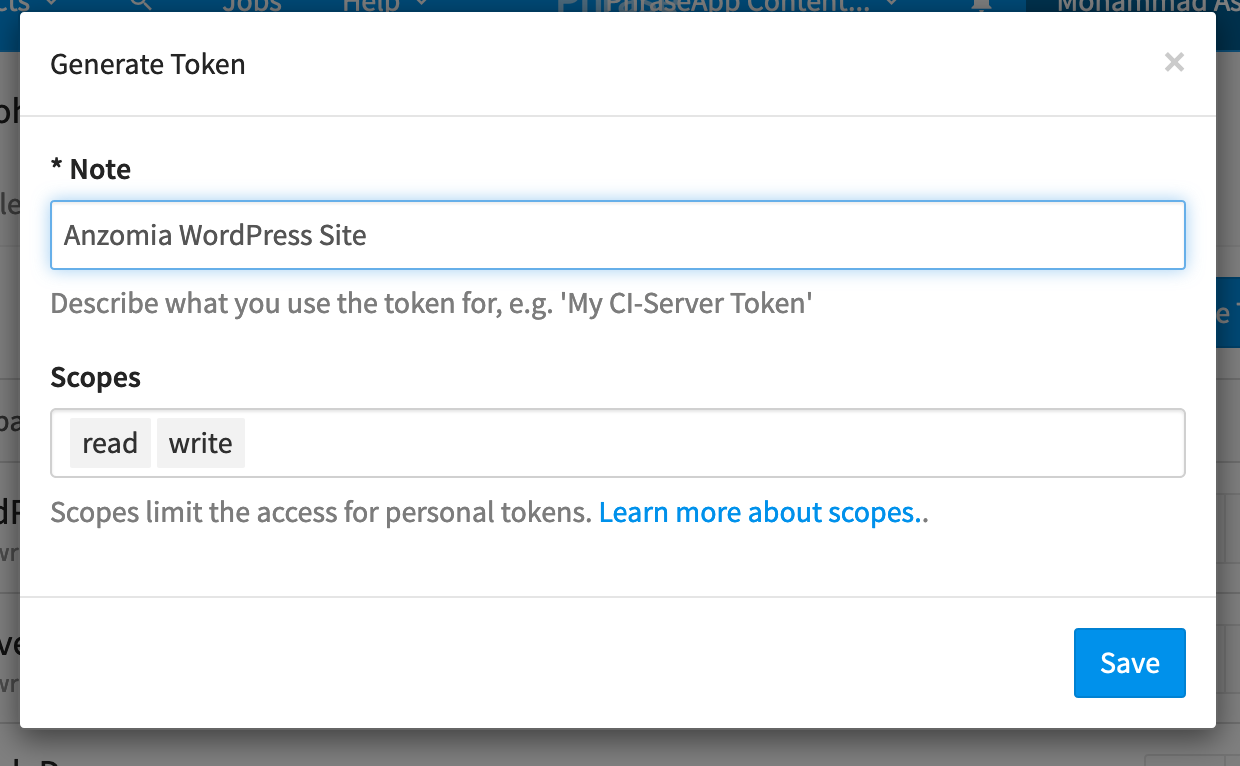Go to the Jobs page from the navbar

click(x=251, y=5)
